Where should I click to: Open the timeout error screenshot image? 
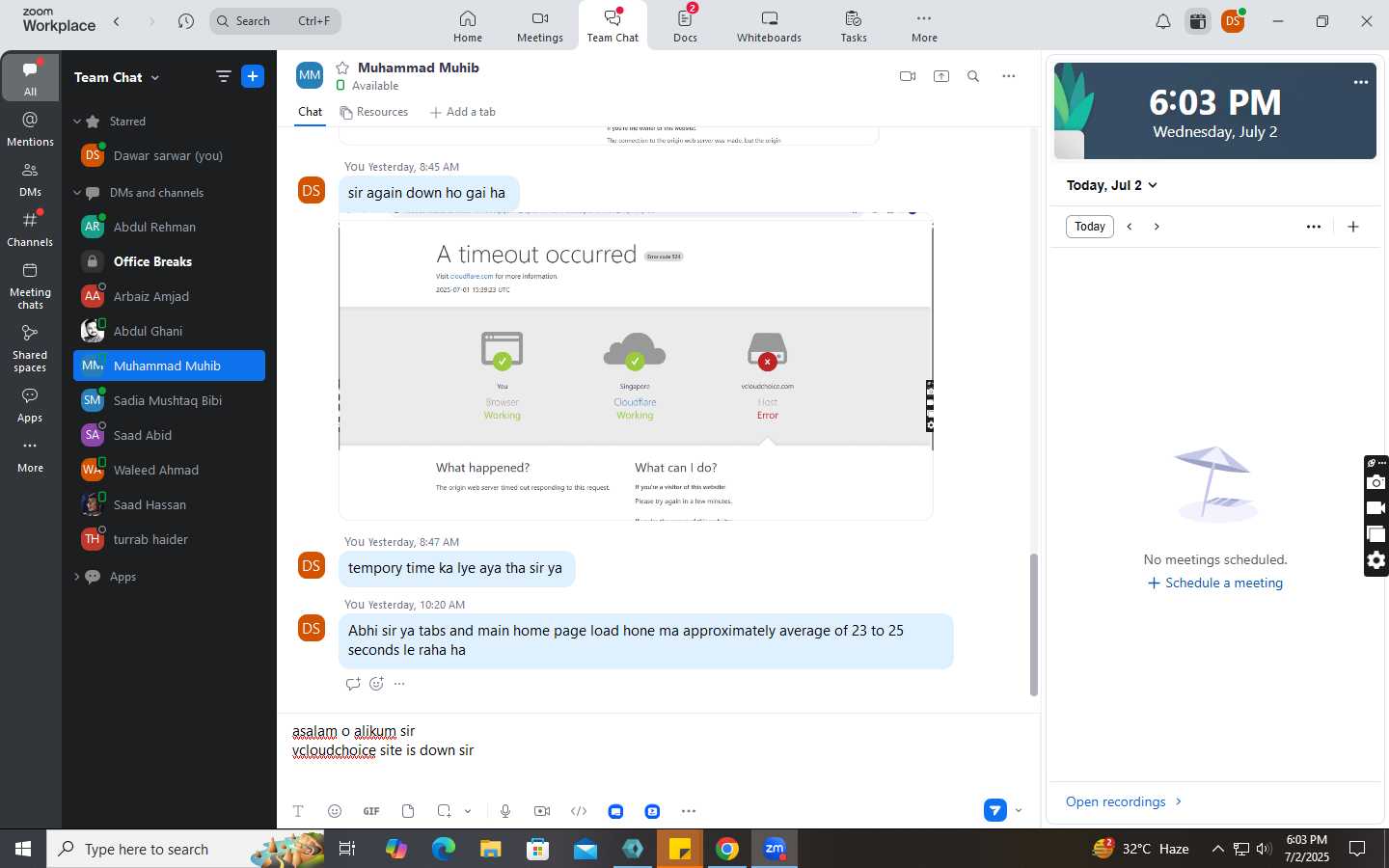coord(636,366)
